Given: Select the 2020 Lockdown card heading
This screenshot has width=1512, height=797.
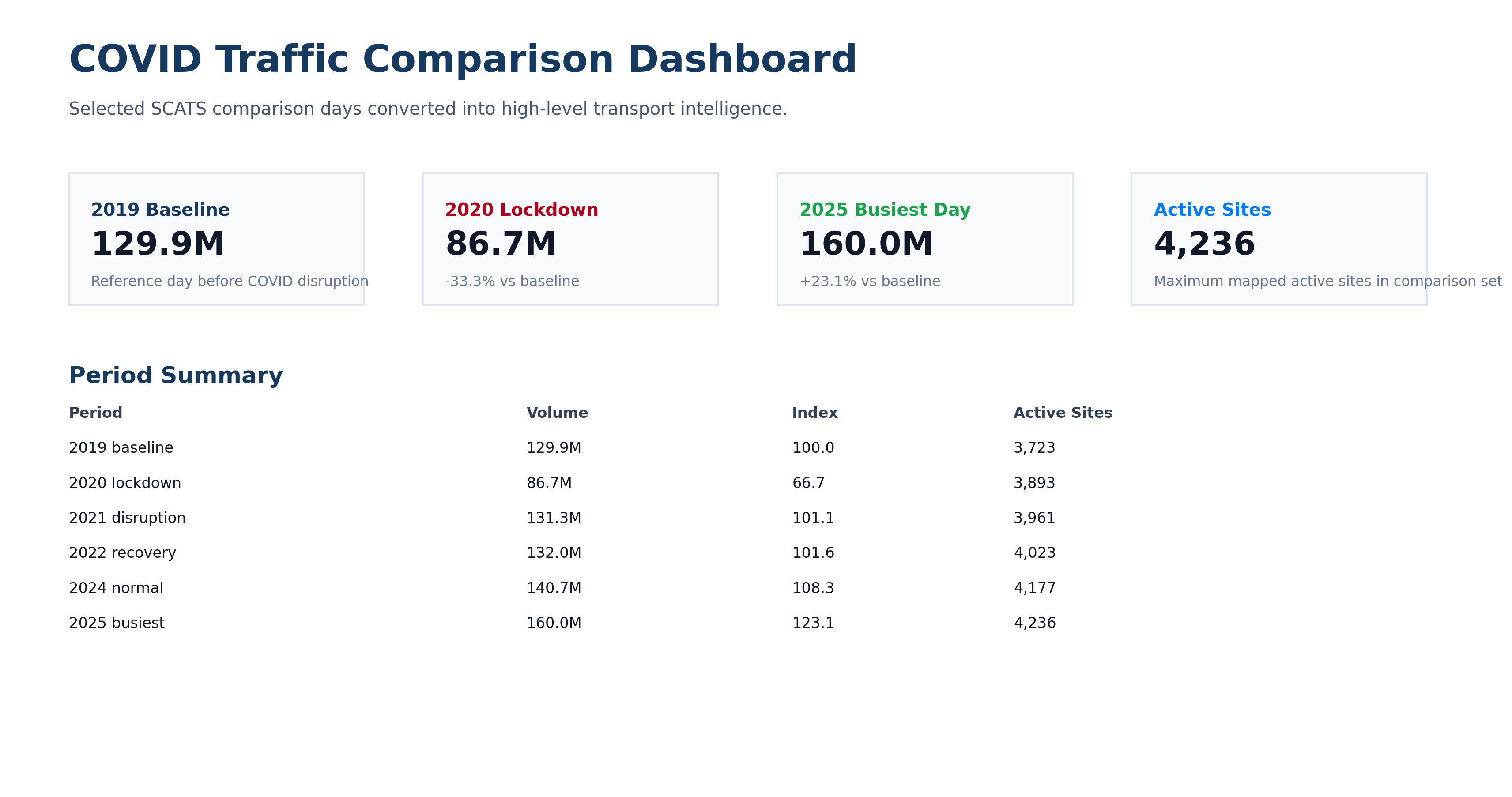Looking at the screenshot, I should 521,210.
